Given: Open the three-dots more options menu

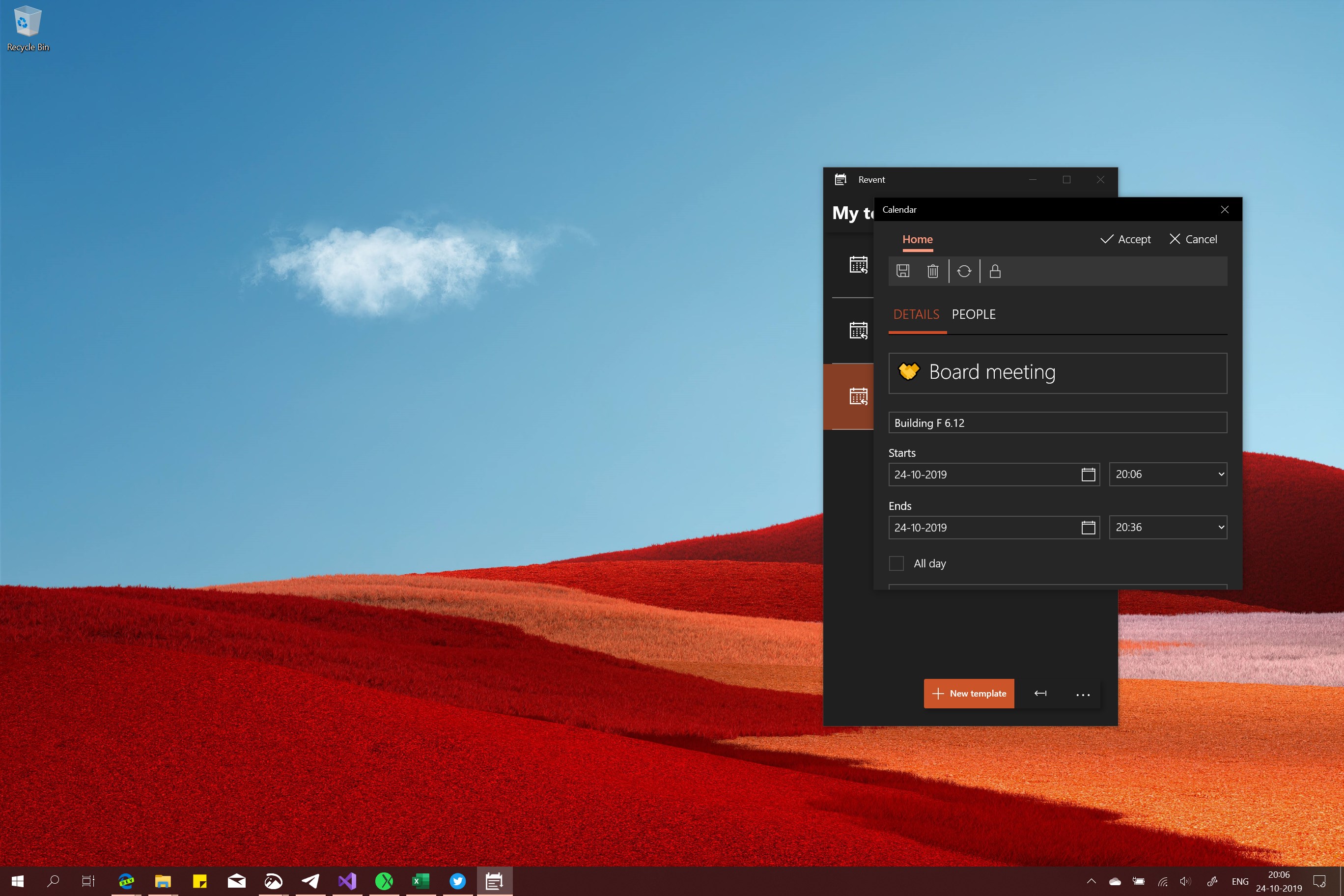Looking at the screenshot, I should (1083, 694).
